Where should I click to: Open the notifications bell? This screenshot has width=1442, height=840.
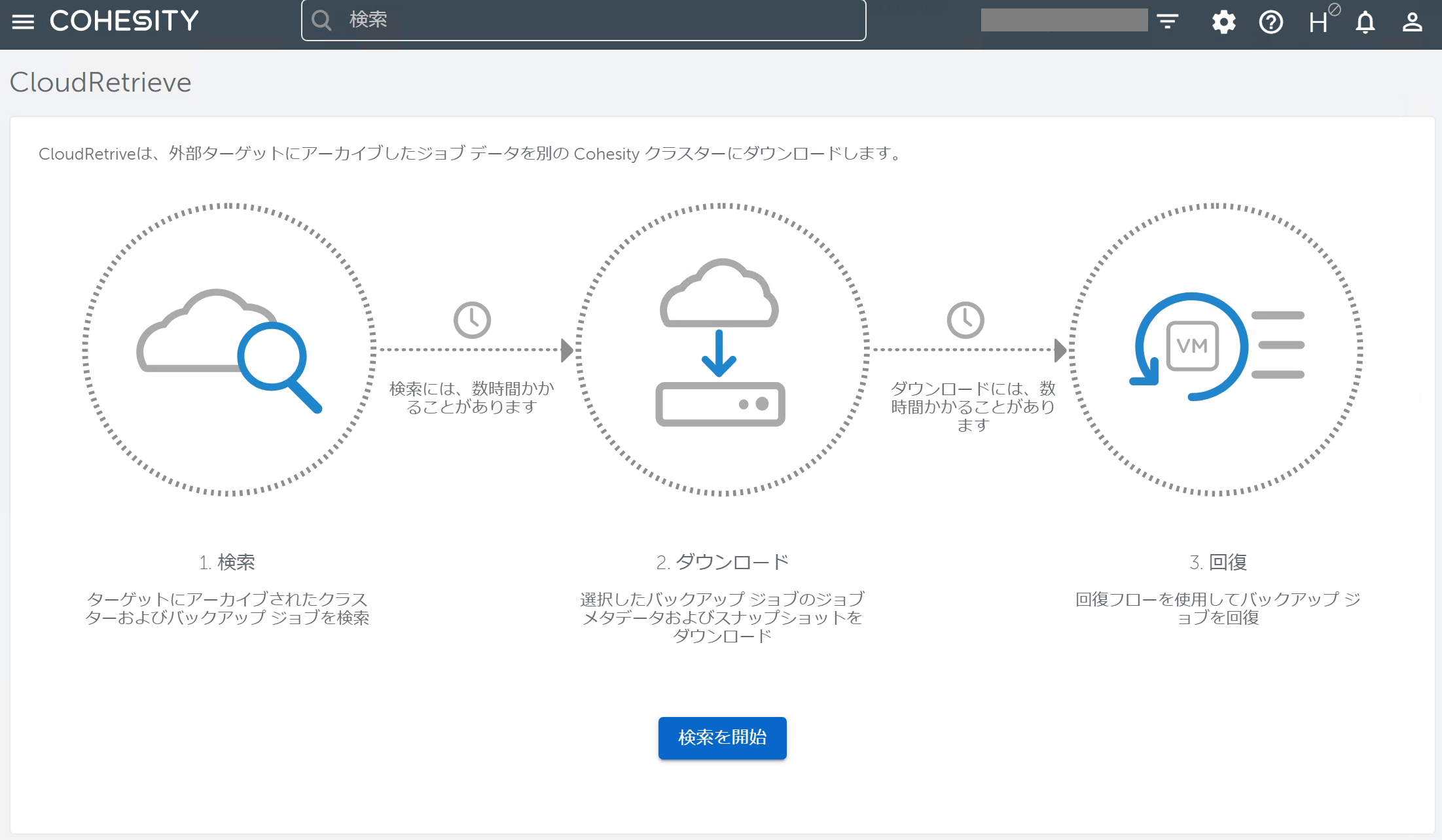pyautogui.click(x=1365, y=22)
